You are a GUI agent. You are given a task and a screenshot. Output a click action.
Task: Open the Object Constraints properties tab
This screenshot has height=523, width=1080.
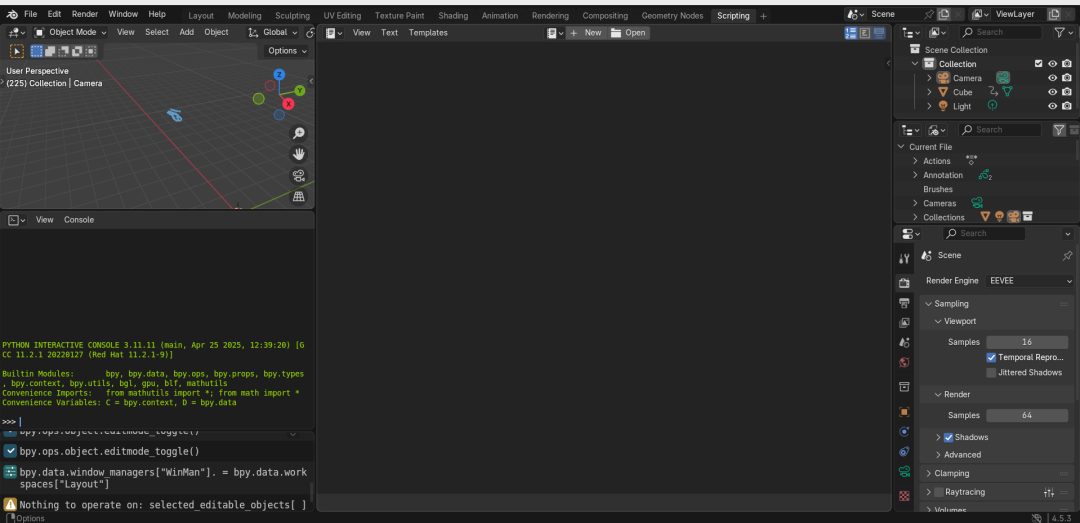pos(904,452)
